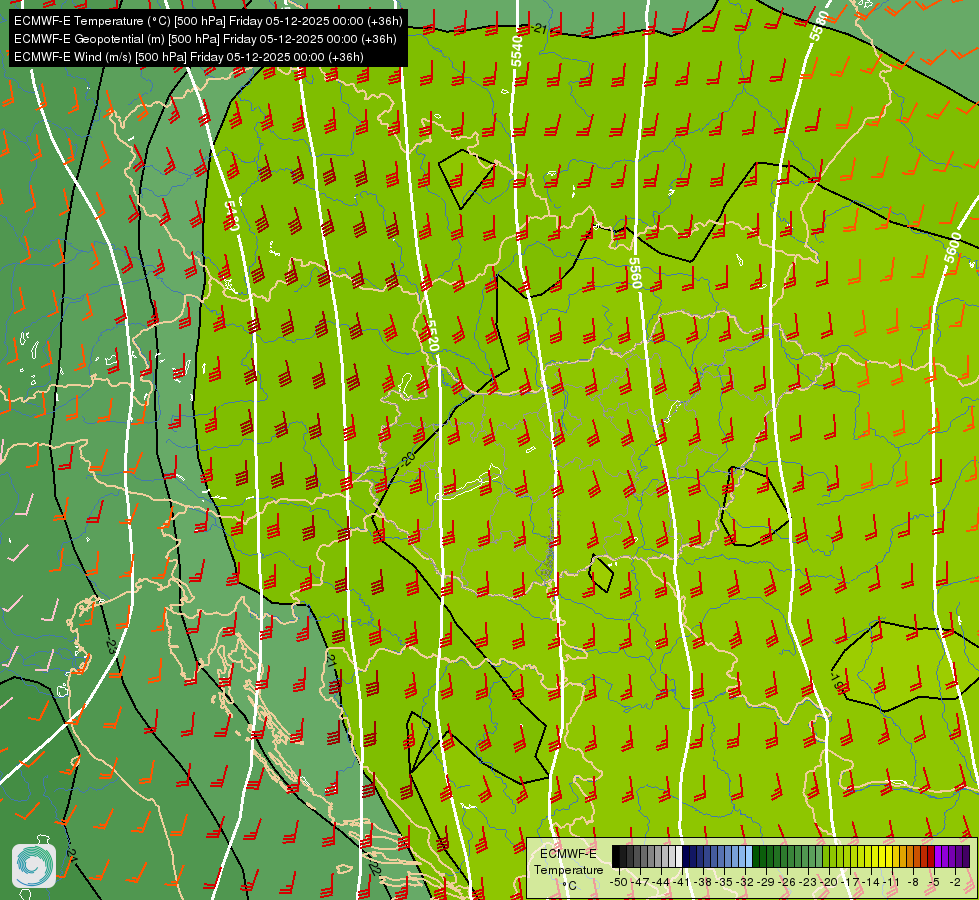Click the 19 isotherm label
This screenshot has height=900, width=979.
tap(837, 683)
